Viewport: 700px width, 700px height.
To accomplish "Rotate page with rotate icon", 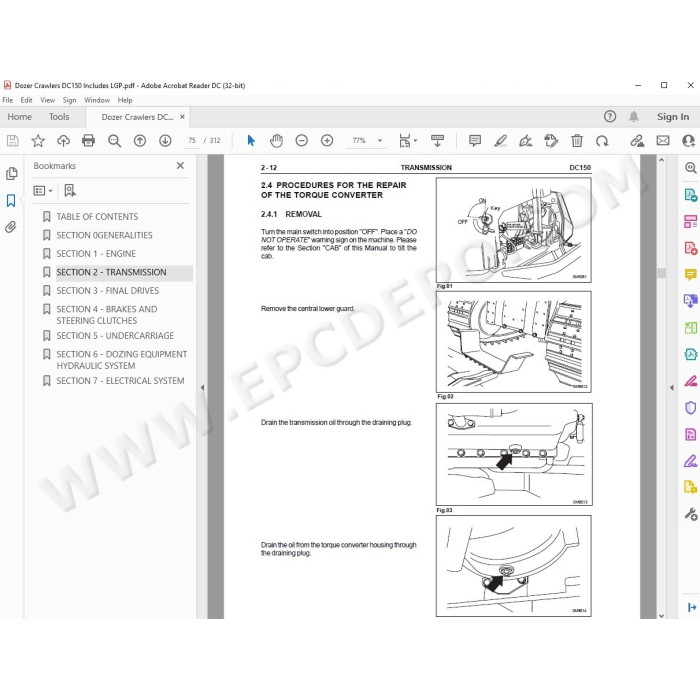I will coord(602,141).
